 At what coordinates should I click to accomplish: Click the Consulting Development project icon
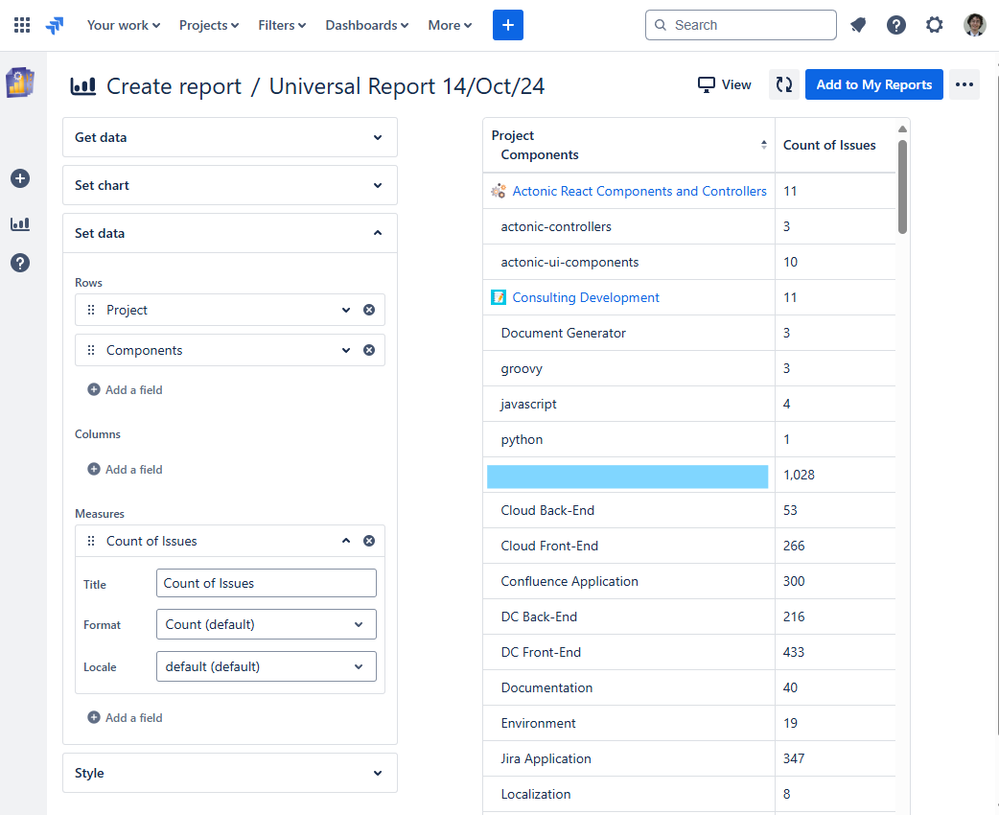click(498, 297)
